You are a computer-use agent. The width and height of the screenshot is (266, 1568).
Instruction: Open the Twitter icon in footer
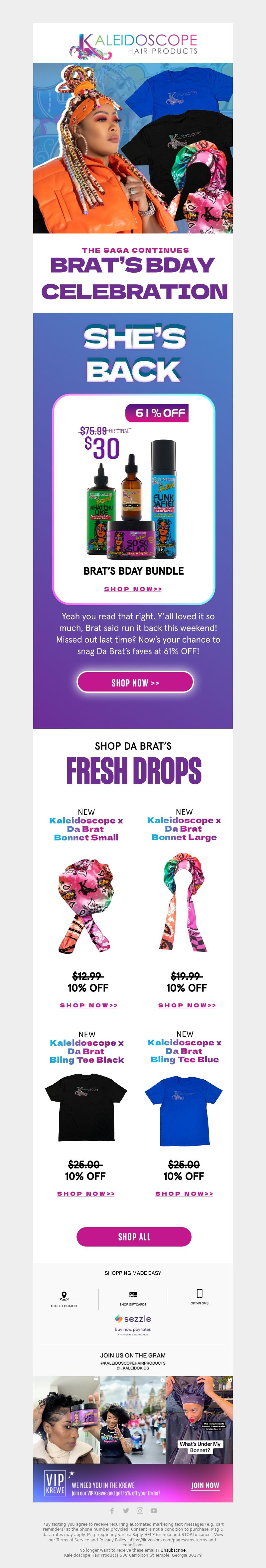(x=126, y=1510)
